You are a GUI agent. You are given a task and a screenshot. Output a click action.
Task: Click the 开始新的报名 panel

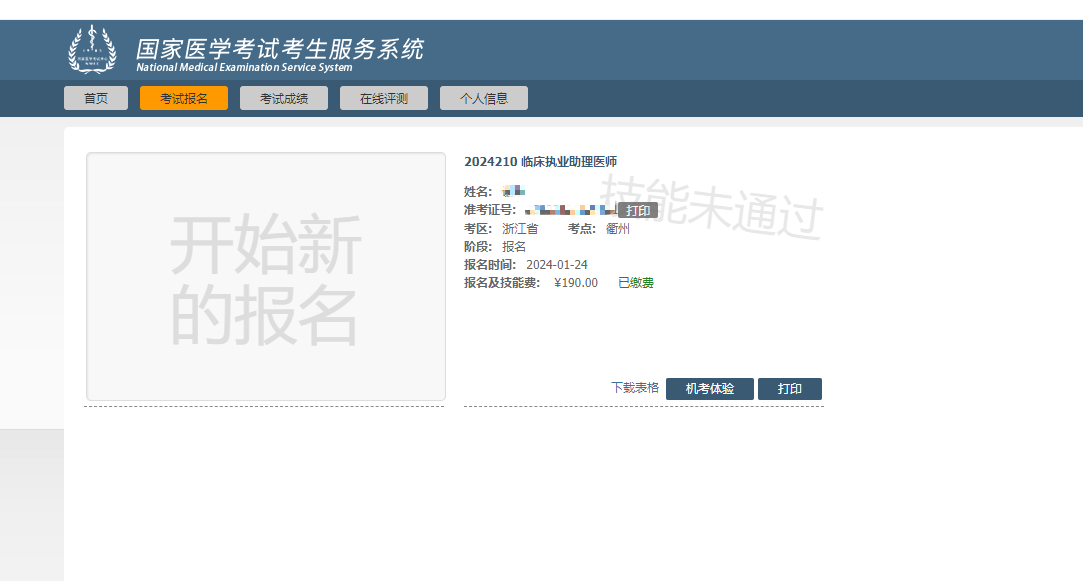pyautogui.click(x=265, y=277)
